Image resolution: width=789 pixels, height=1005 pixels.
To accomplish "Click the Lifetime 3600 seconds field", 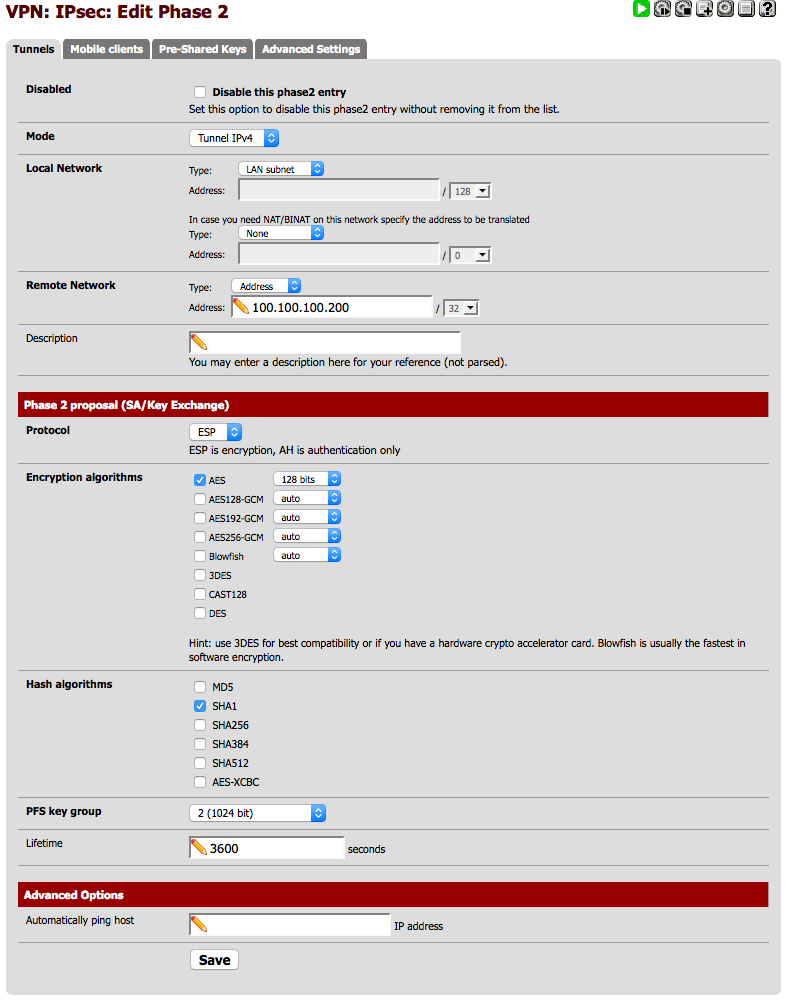I will pyautogui.click(x=267, y=848).
